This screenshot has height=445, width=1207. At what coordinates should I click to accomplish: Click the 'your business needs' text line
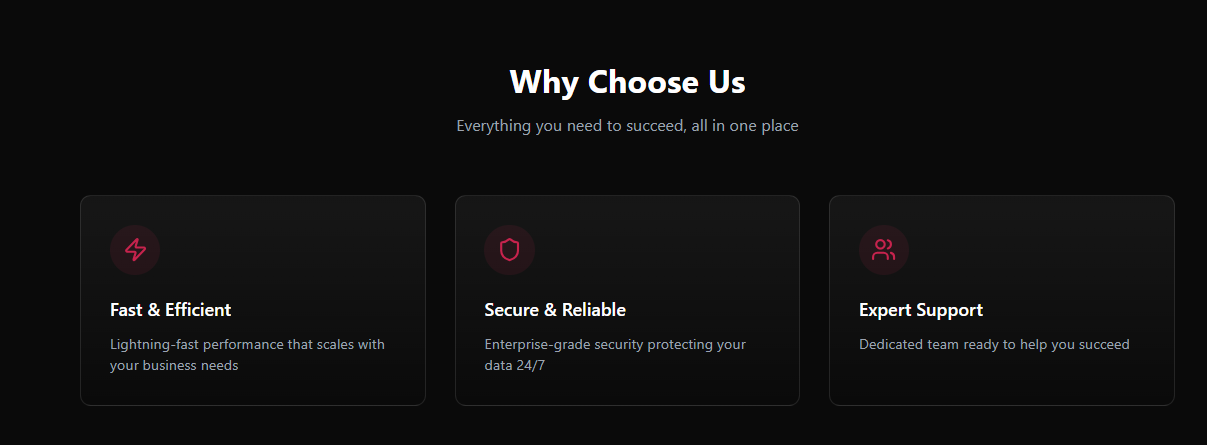tap(174, 366)
